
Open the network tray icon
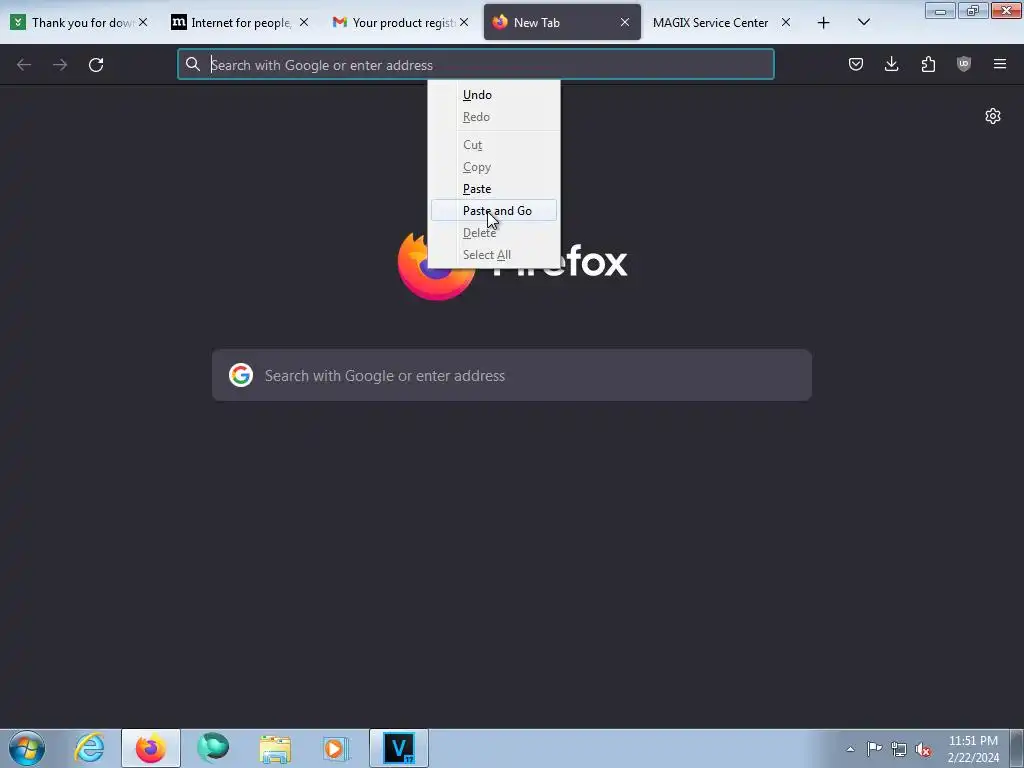(x=899, y=749)
